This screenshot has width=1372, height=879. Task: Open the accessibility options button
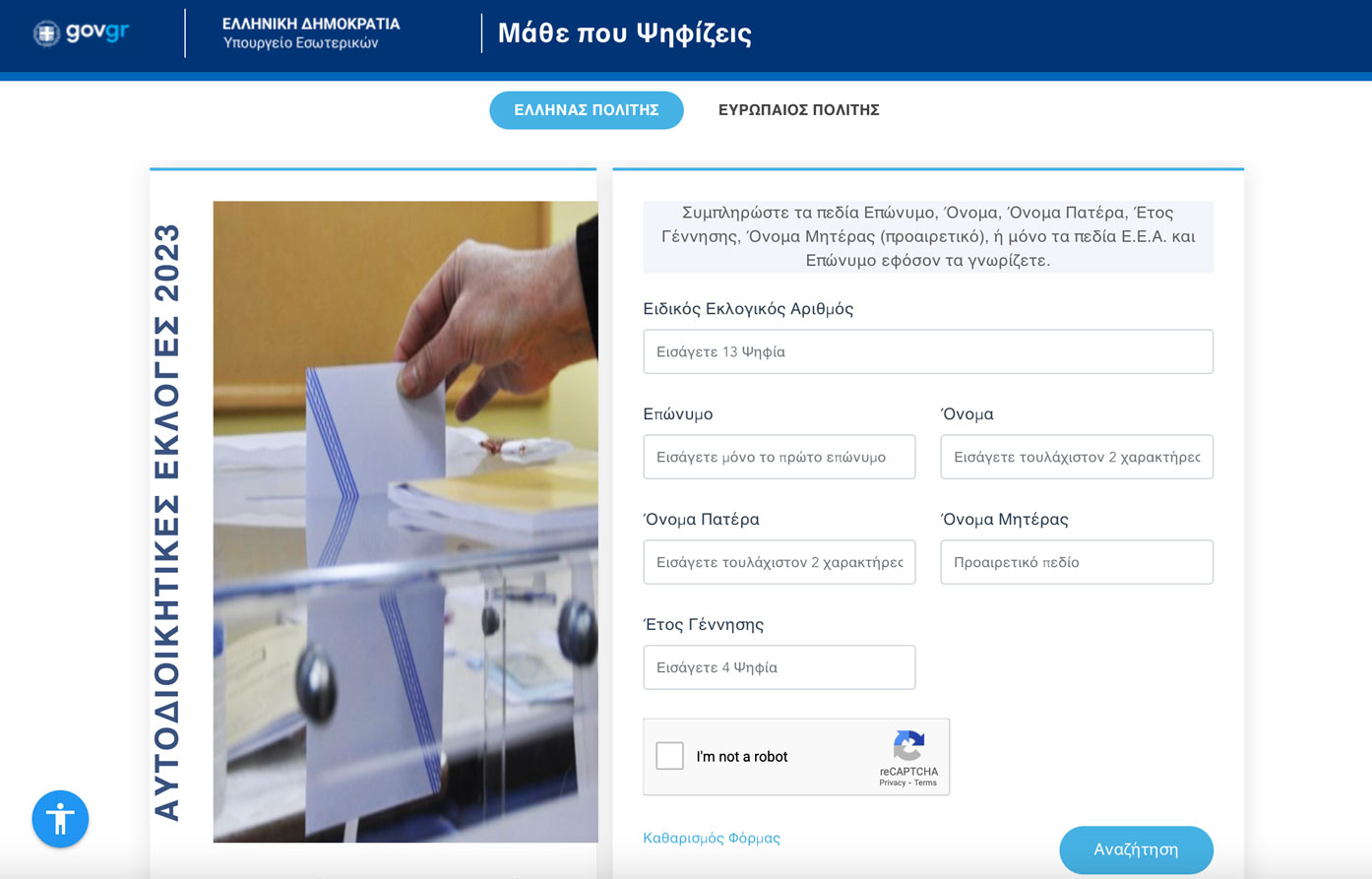coord(60,819)
